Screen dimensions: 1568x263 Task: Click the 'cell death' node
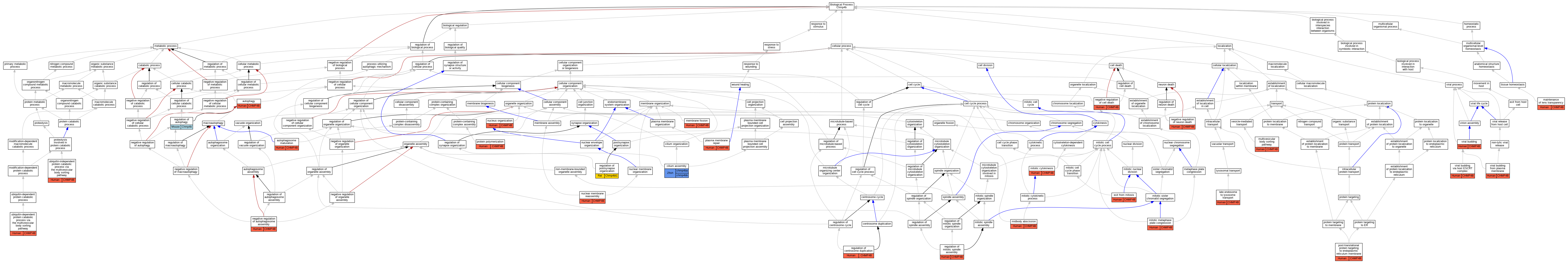[x=1116, y=65]
